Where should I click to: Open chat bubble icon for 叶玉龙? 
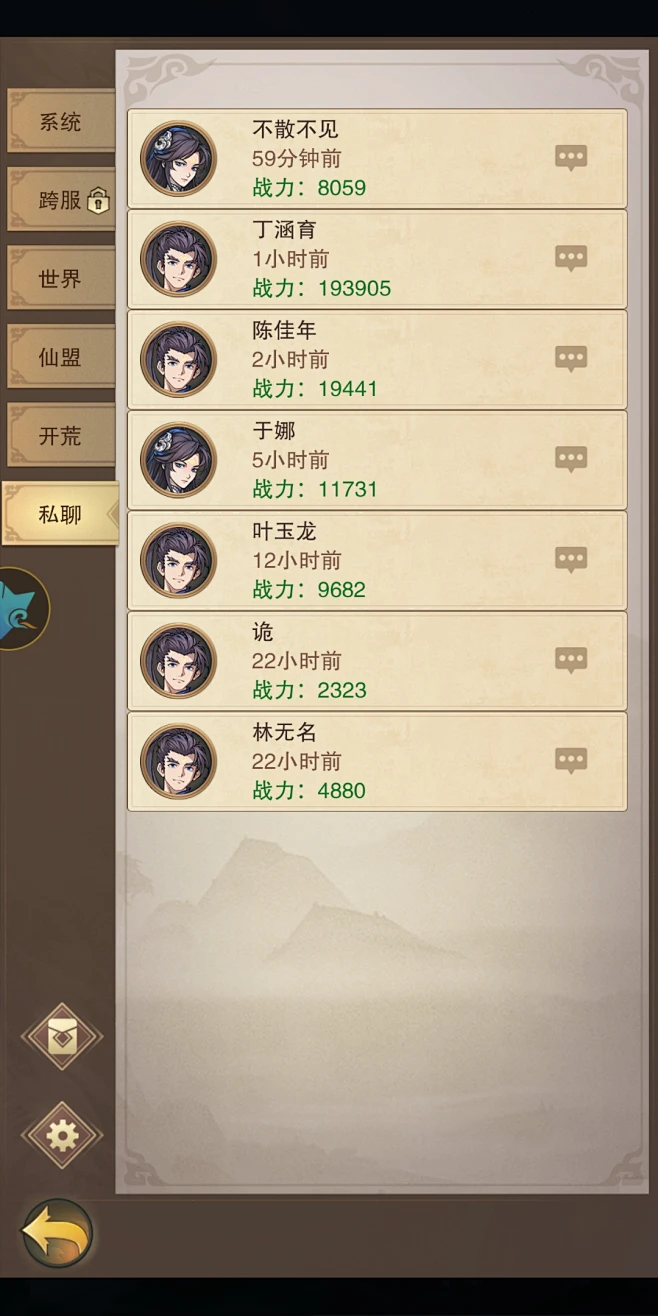[x=571, y=560]
